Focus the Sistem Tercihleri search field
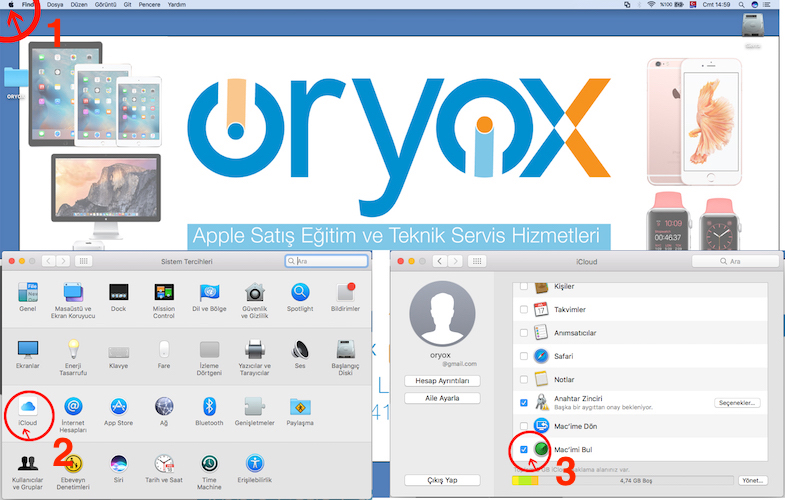This screenshot has height=500, width=785. coord(326,261)
